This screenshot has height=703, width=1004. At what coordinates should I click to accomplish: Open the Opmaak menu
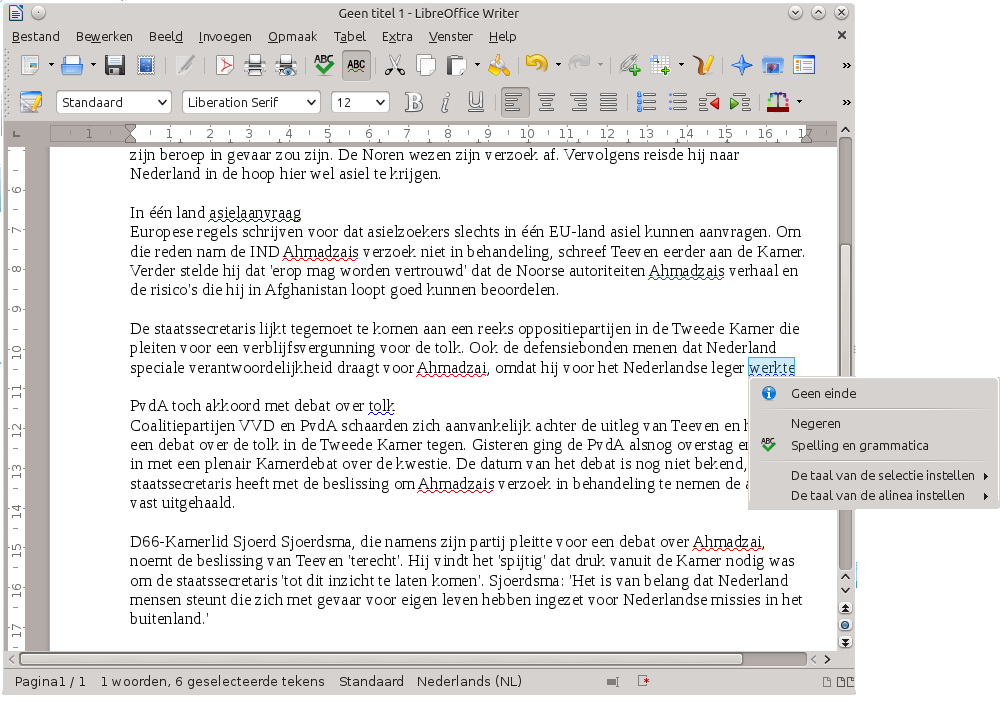(x=292, y=37)
